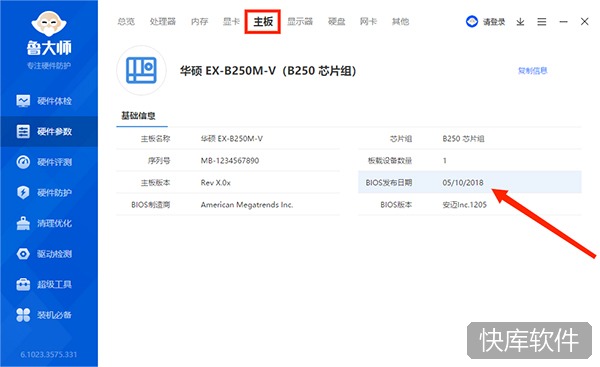
Task: Switch to the 总览 tab
Action: pos(126,21)
